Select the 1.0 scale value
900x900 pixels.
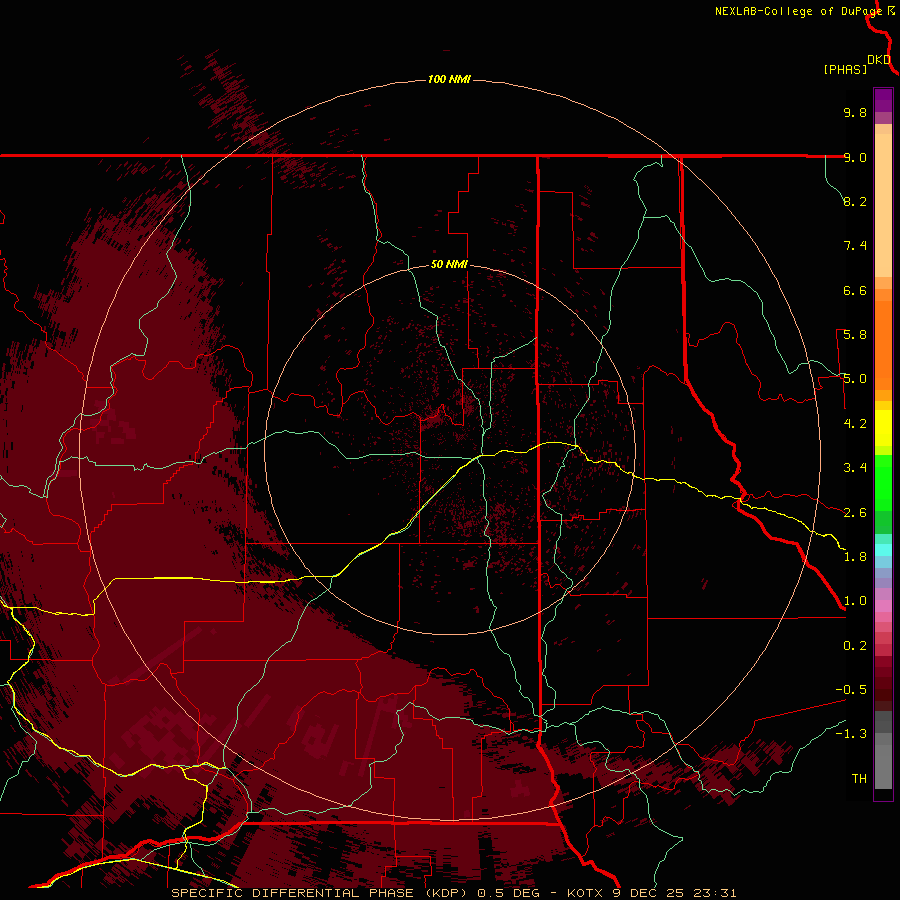coord(855,601)
